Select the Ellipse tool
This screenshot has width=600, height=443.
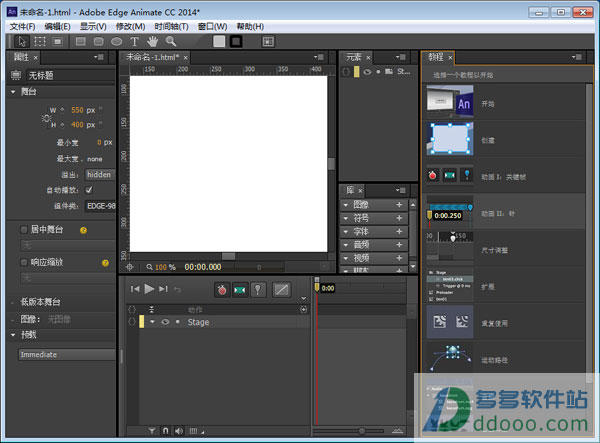(116, 41)
